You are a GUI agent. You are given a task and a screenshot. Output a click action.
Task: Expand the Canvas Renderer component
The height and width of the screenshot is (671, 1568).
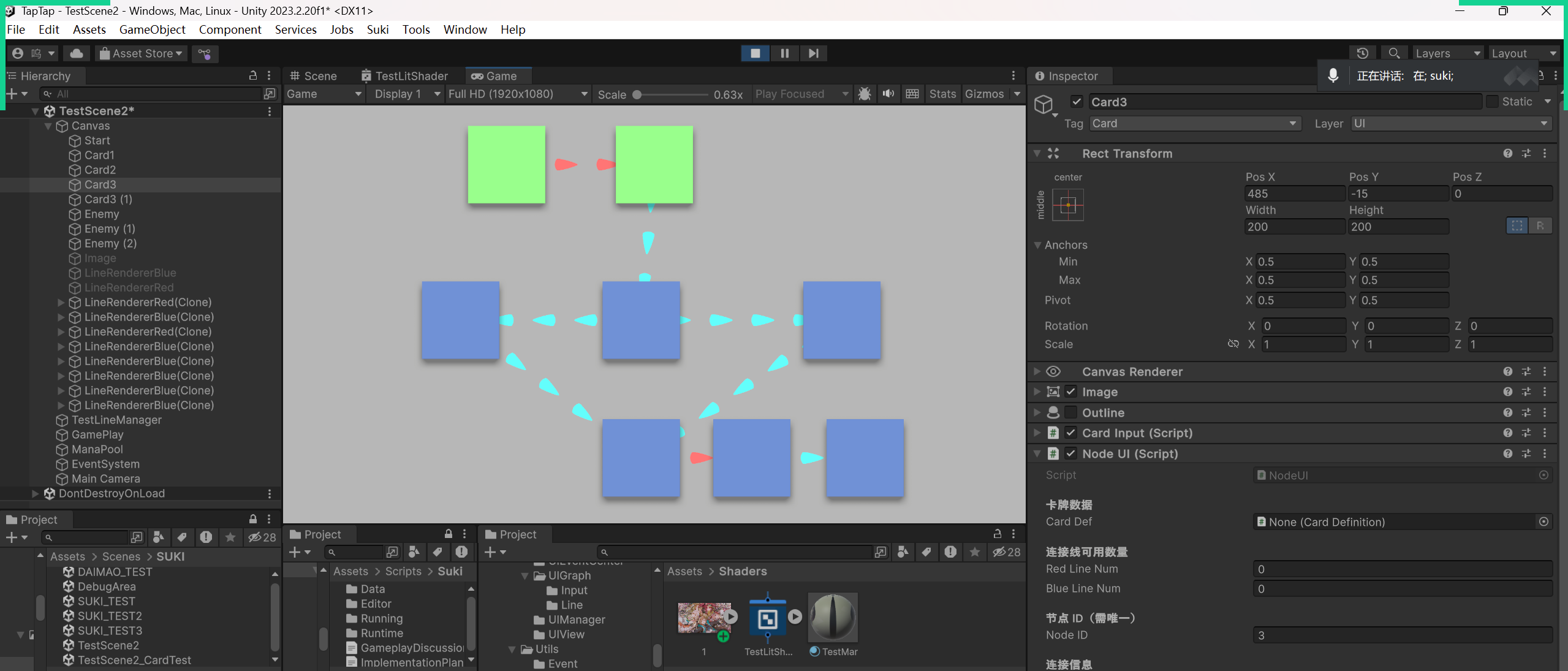click(x=1037, y=371)
